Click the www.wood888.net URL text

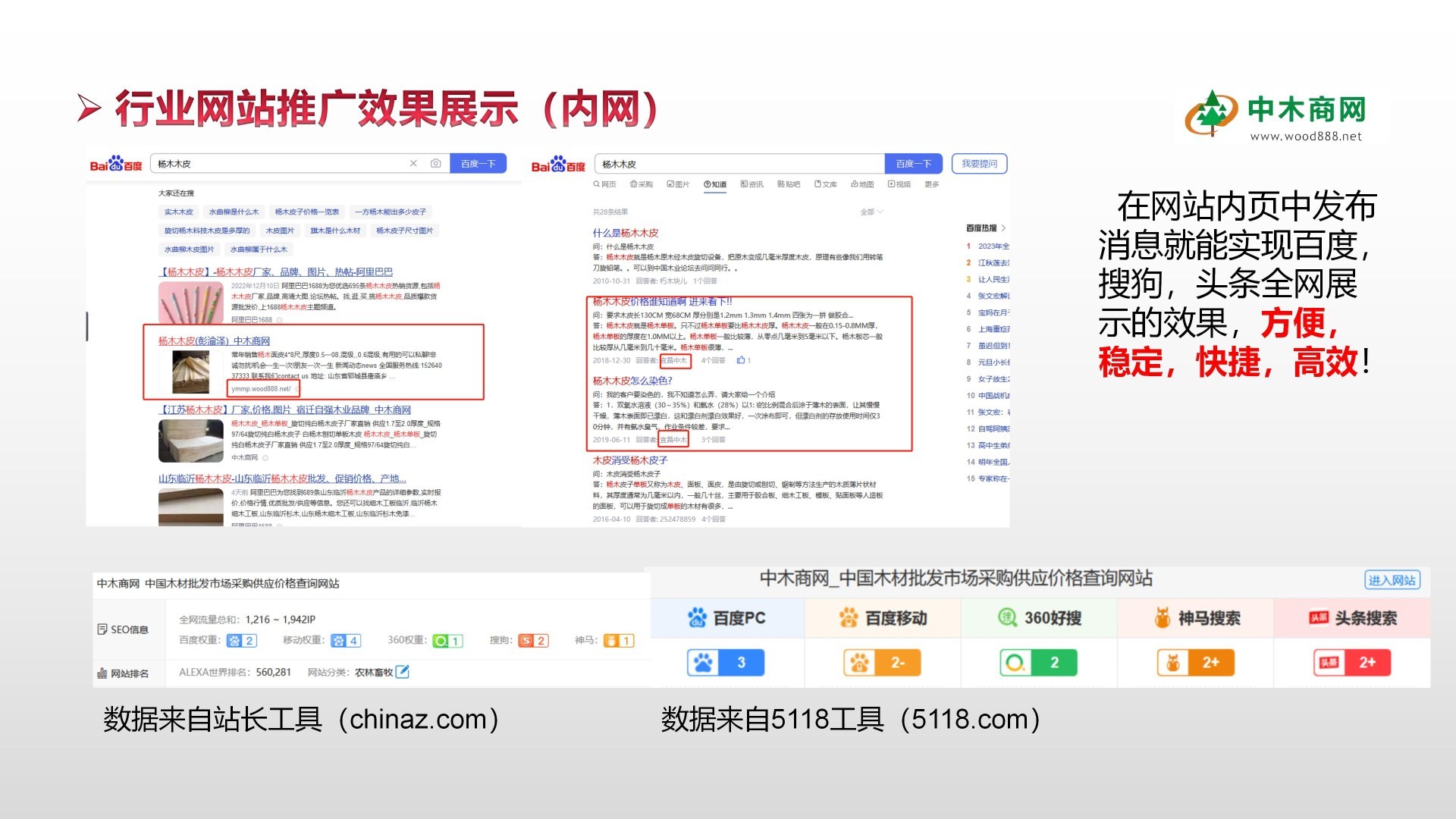pyautogui.click(x=1306, y=136)
